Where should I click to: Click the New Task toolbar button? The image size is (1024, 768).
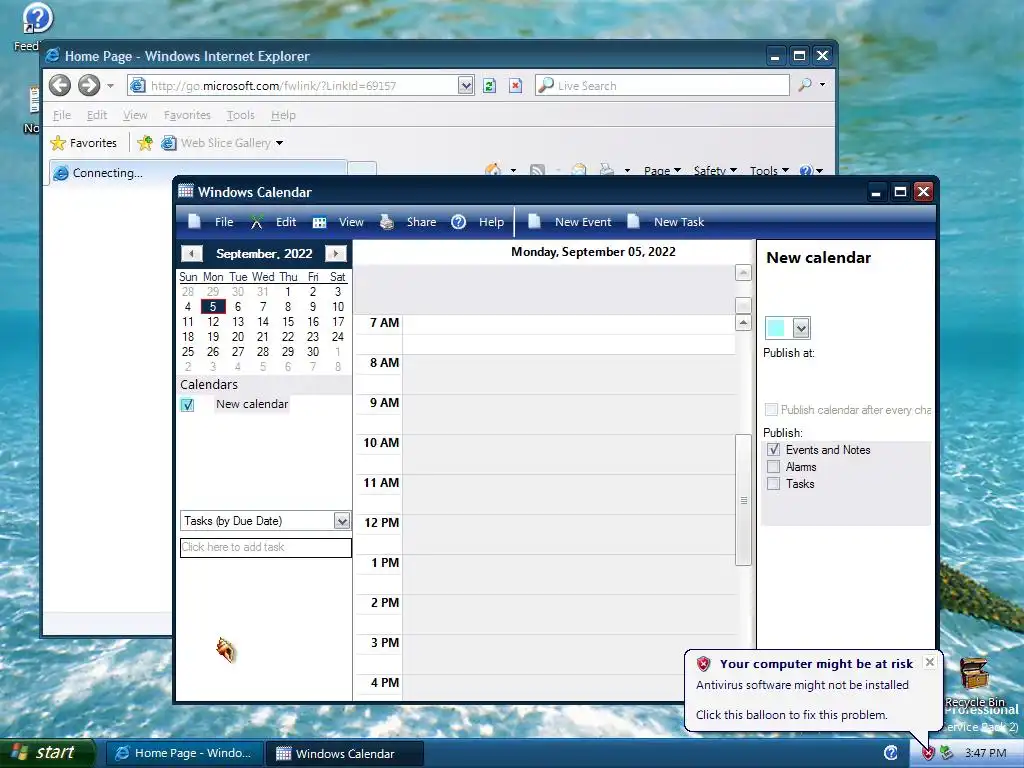pyautogui.click(x=665, y=222)
